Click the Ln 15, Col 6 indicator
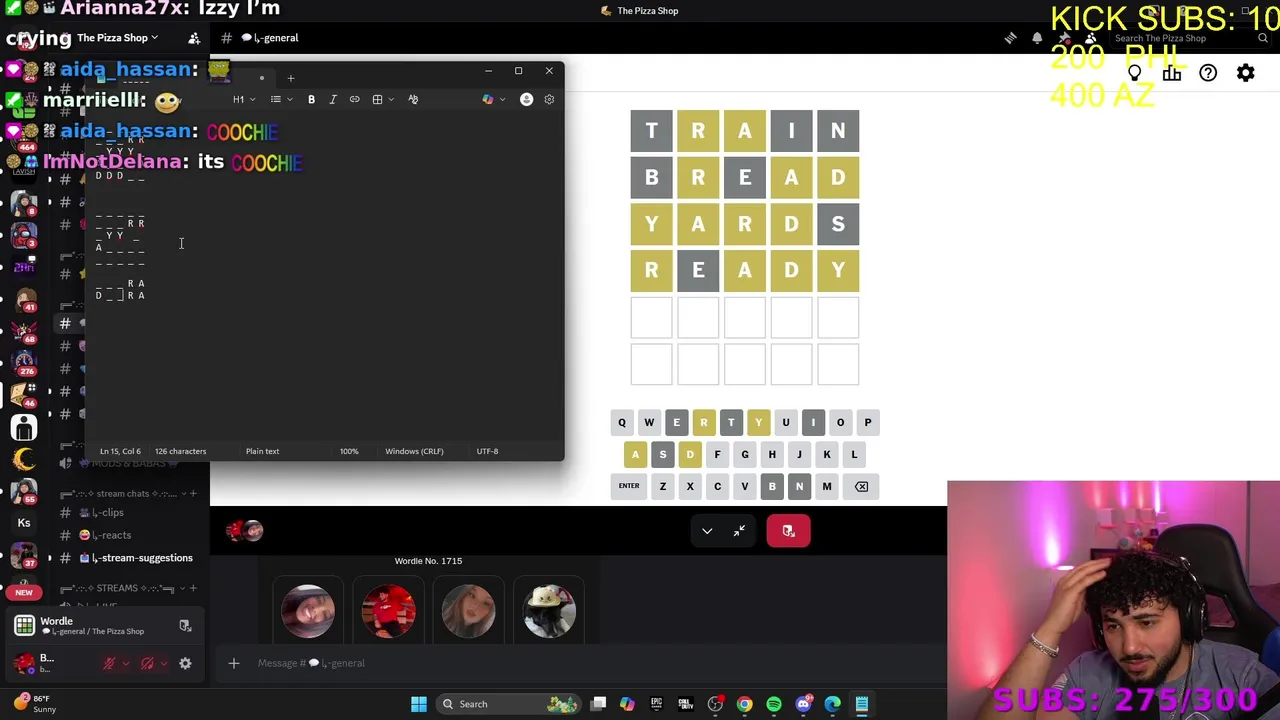 click(120, 451)
